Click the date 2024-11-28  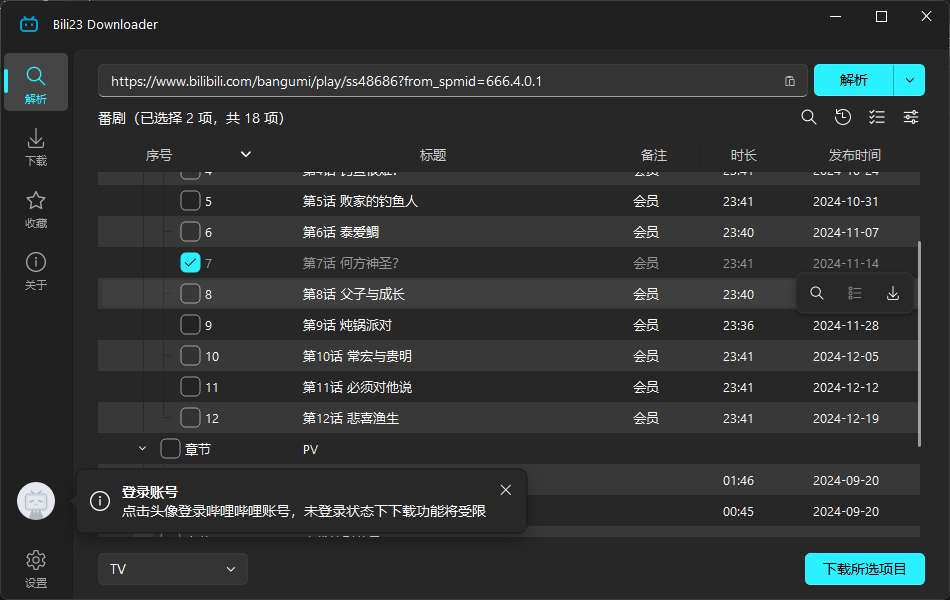846,325
